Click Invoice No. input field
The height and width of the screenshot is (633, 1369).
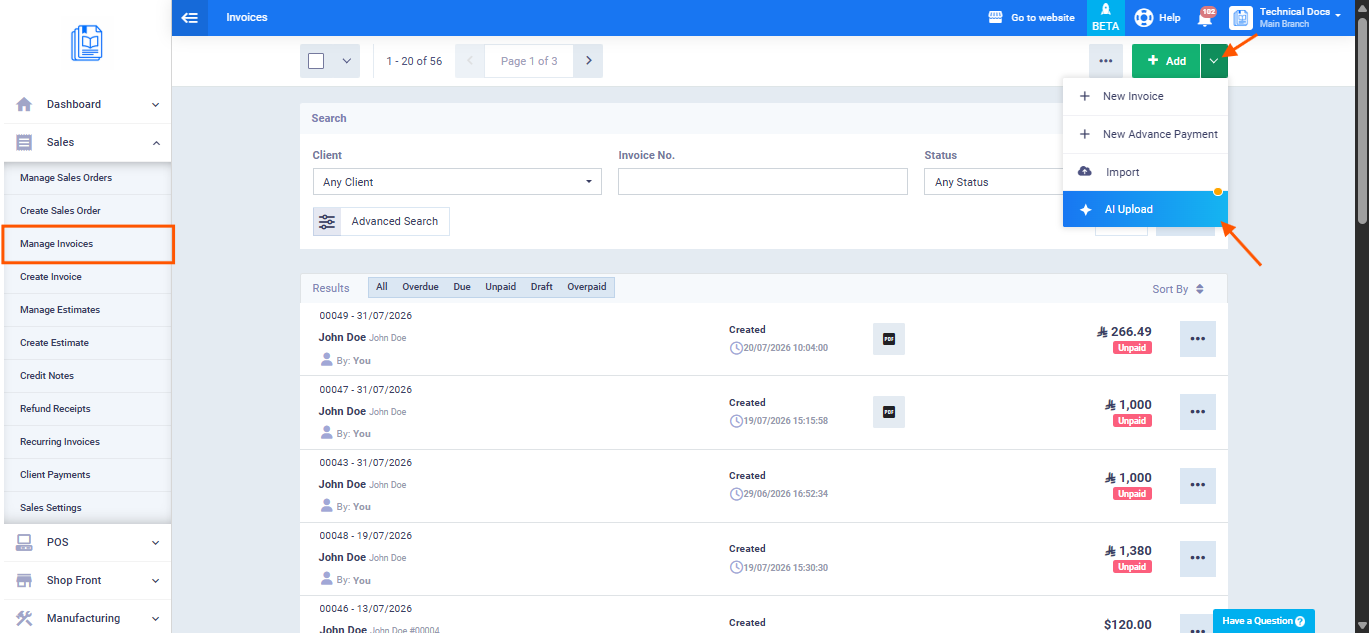763,182
